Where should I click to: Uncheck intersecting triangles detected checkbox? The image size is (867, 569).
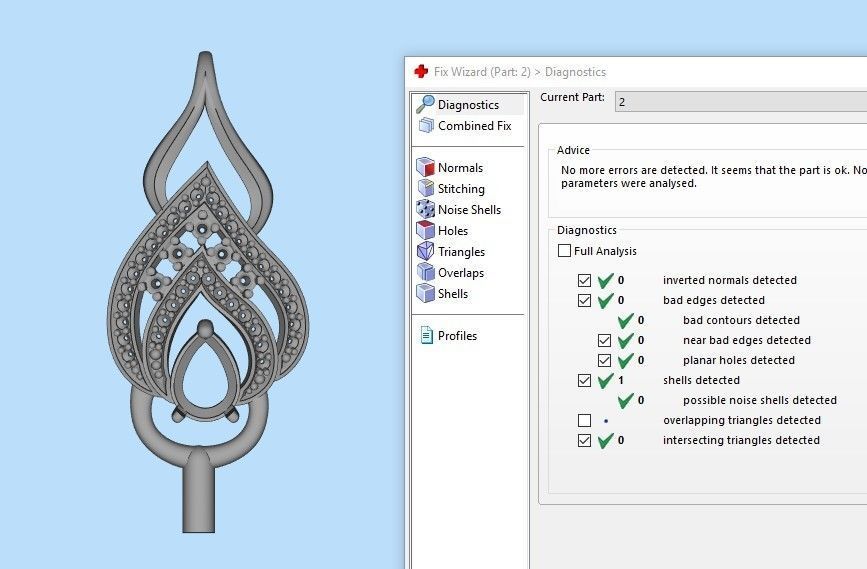coord(585,441)
